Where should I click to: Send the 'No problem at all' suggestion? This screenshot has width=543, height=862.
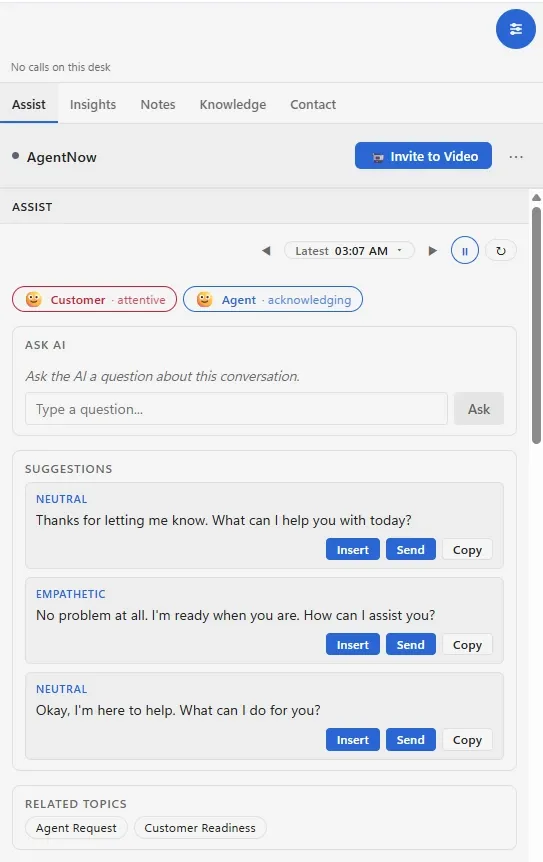(x=411, y=645)
